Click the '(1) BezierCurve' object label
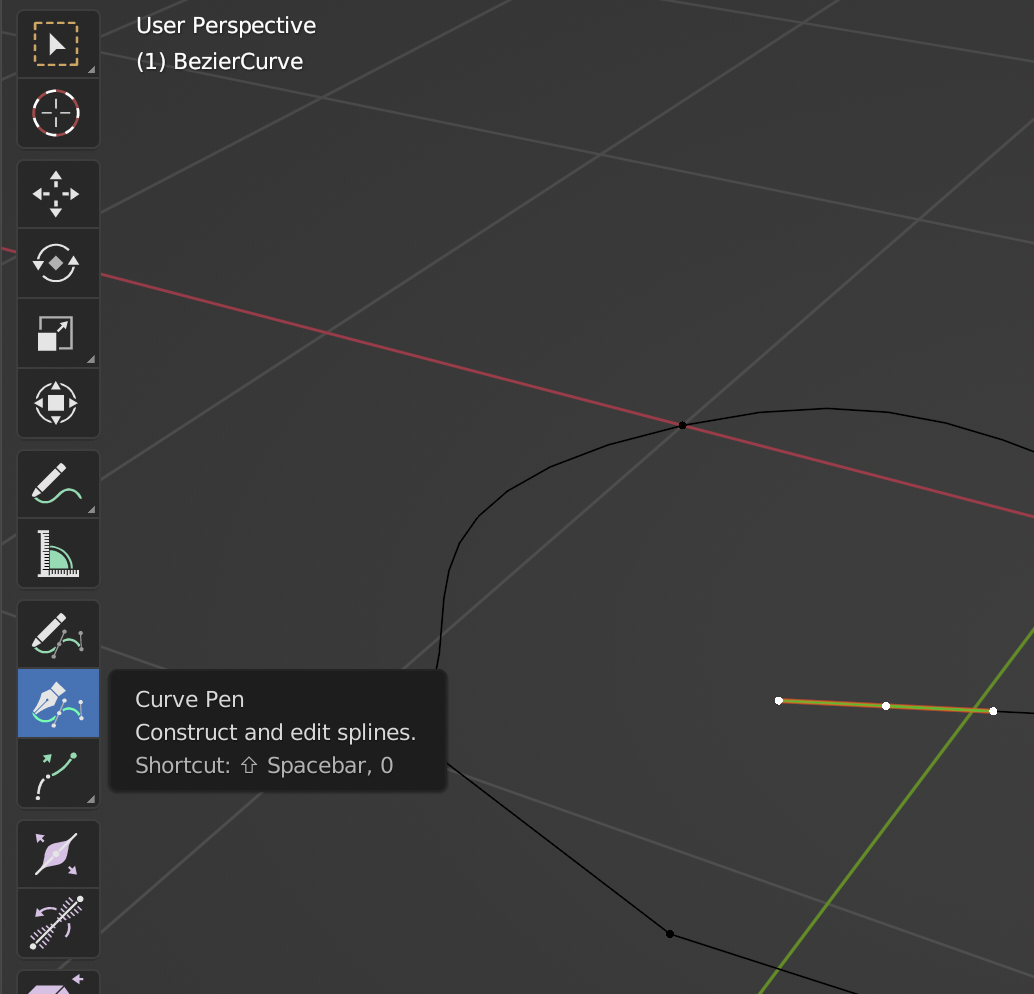Screen dimensions: 1034x994 220,61
